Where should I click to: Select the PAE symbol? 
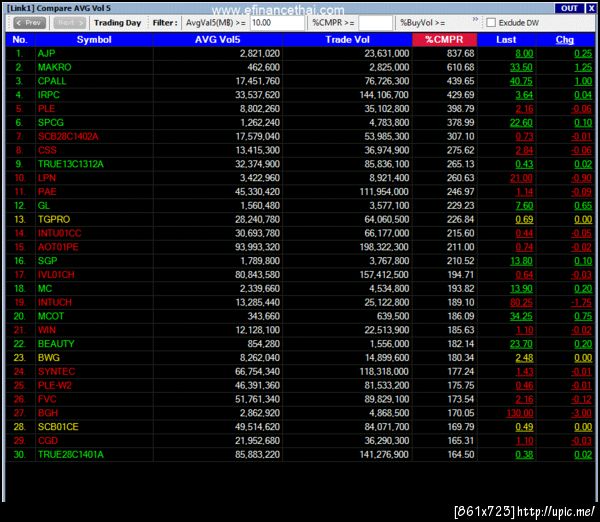47,192
